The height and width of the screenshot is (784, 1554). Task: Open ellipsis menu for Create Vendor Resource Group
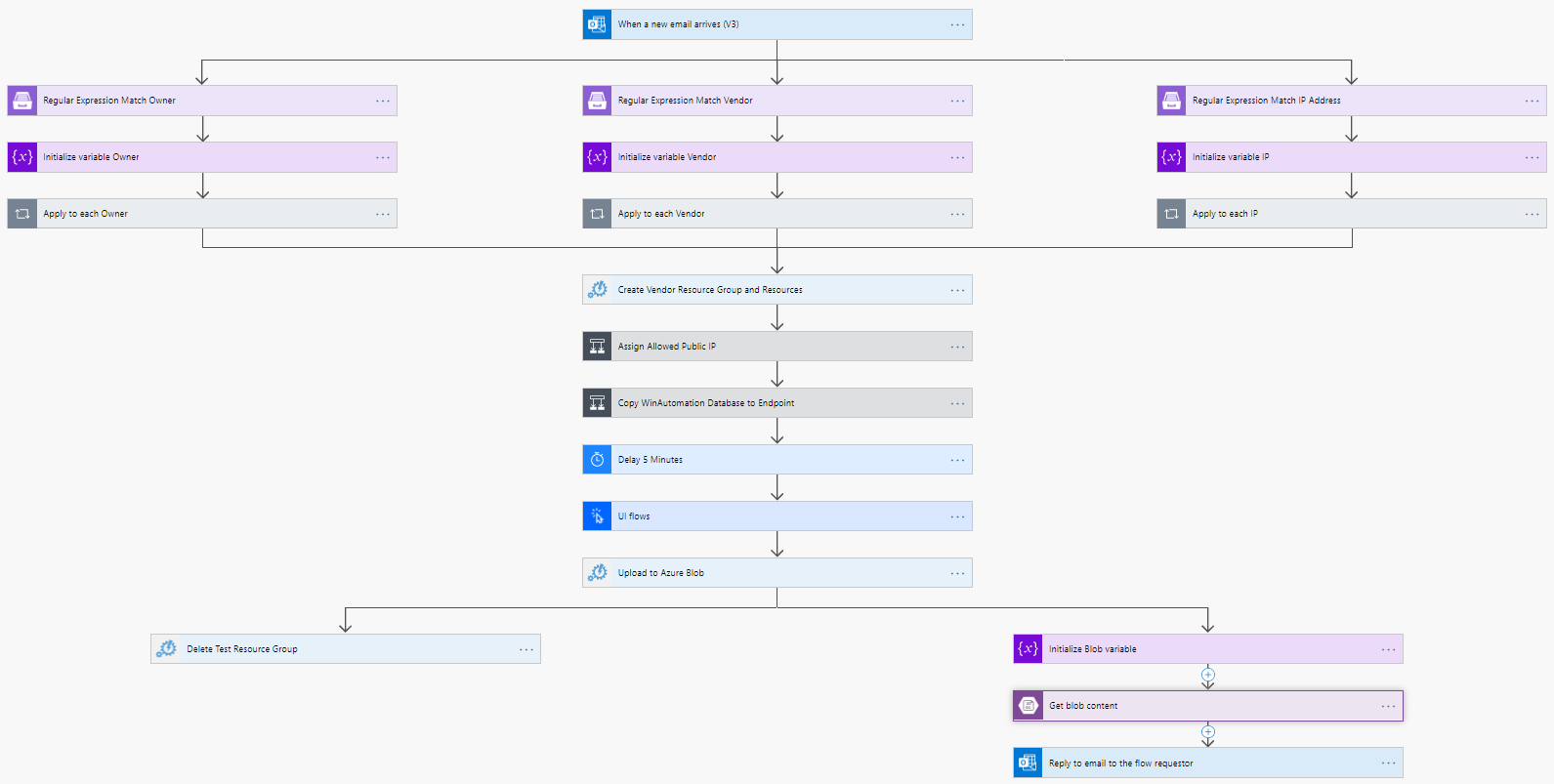coord(957,290)
